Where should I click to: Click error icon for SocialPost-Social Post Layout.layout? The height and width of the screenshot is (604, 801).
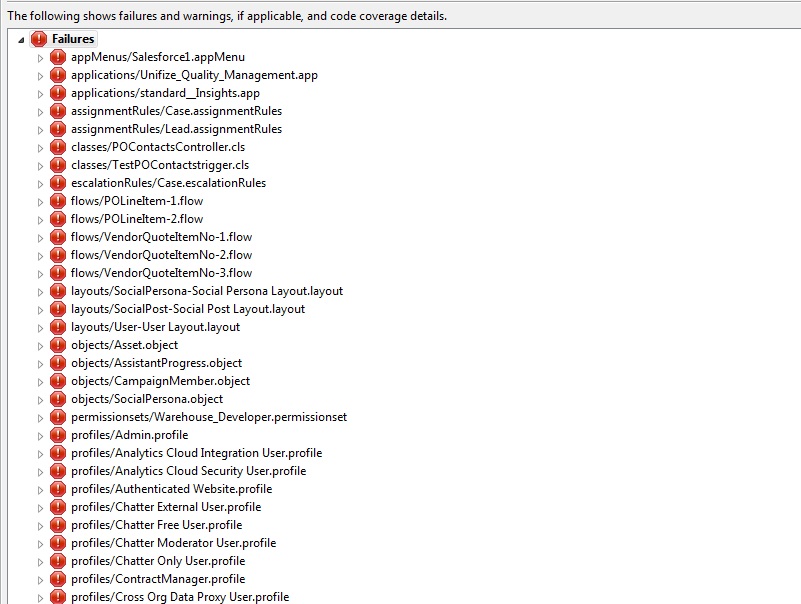(58, 309)
